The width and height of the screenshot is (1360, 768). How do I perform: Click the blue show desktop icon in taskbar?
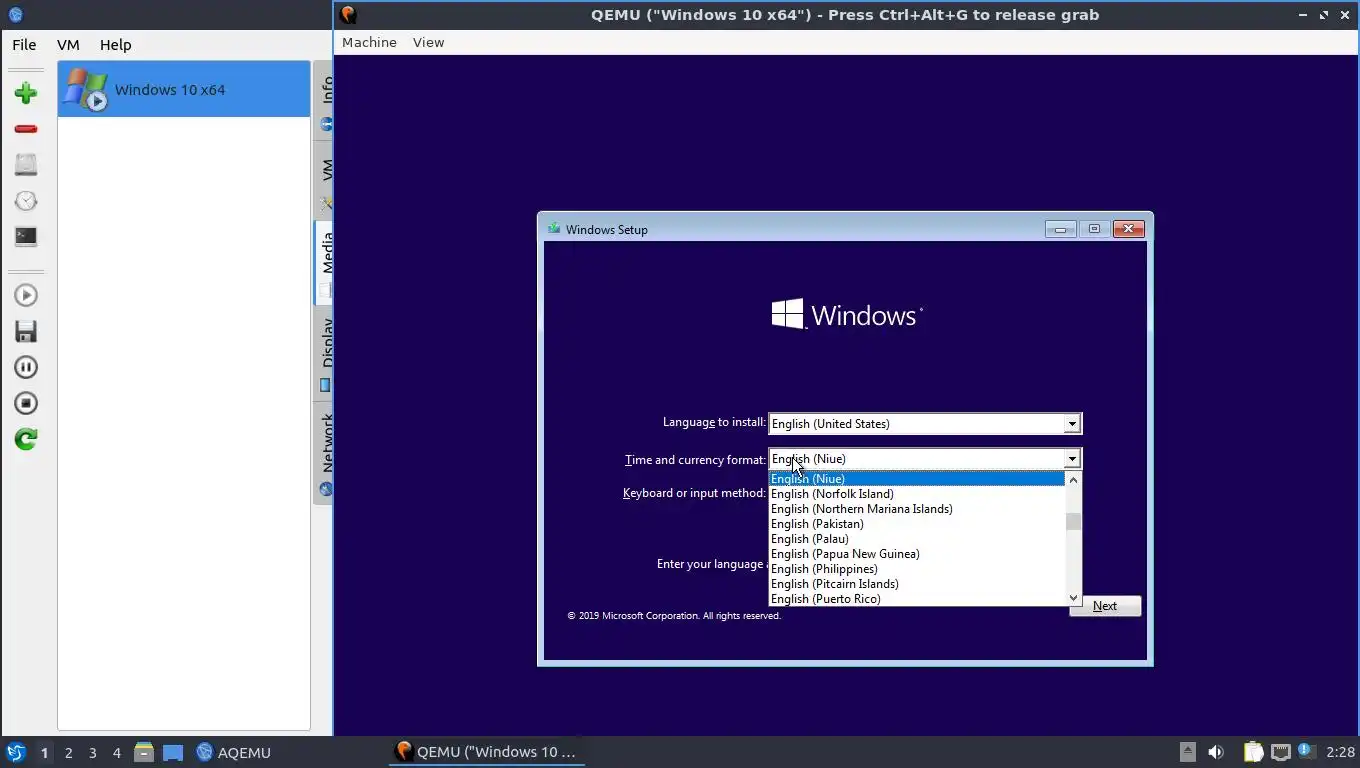coord(173,752)
